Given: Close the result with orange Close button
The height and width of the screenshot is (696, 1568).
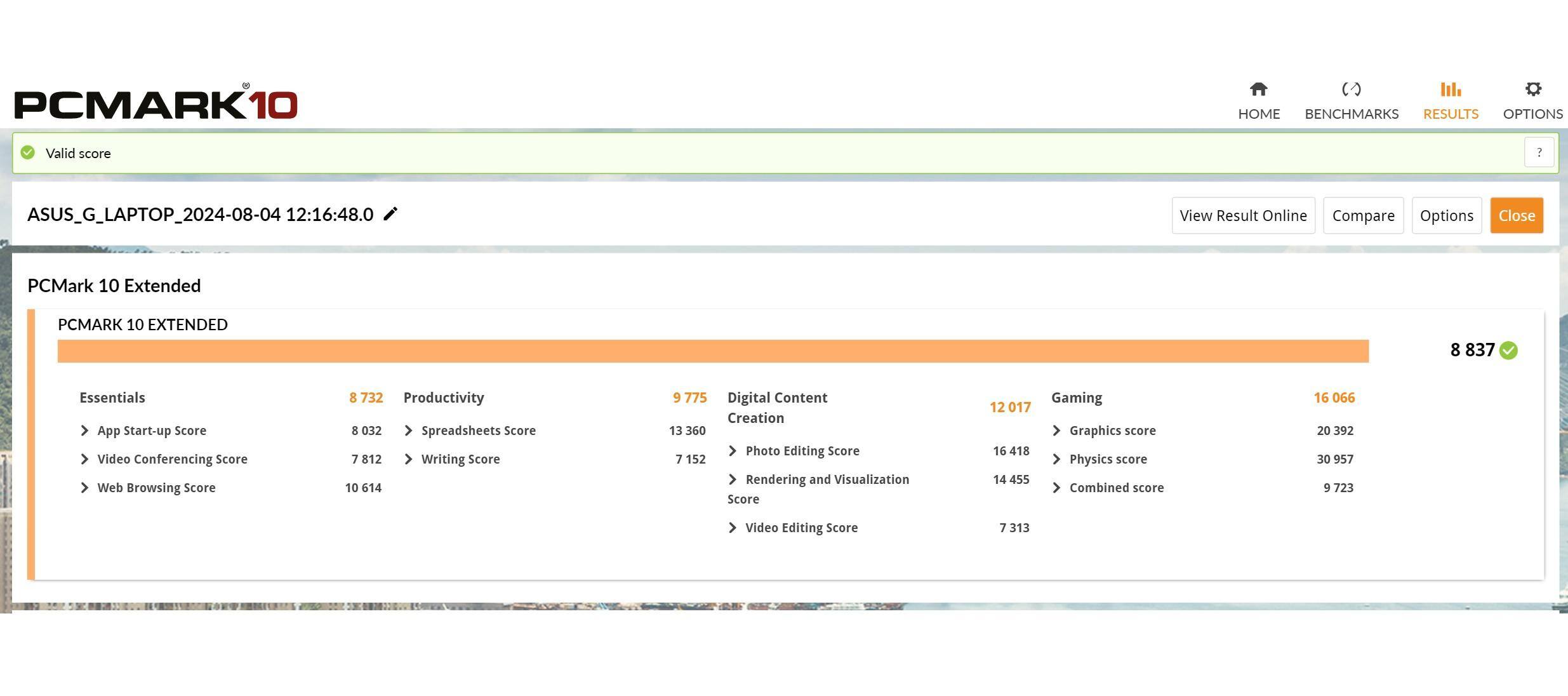Looking at the screenshot, I should [1517, 215].
